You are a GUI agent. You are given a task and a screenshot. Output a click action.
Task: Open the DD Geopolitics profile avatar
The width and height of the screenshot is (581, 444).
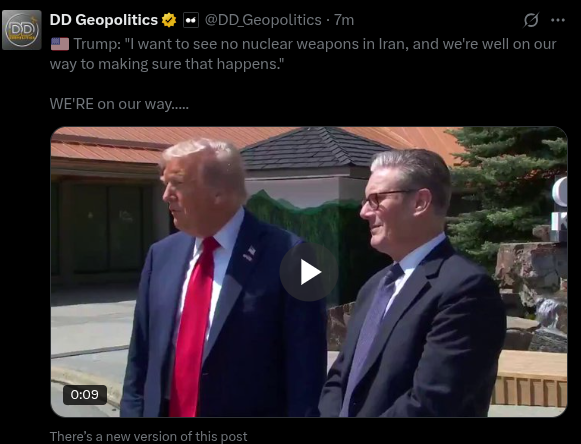[x=21, y=30]
